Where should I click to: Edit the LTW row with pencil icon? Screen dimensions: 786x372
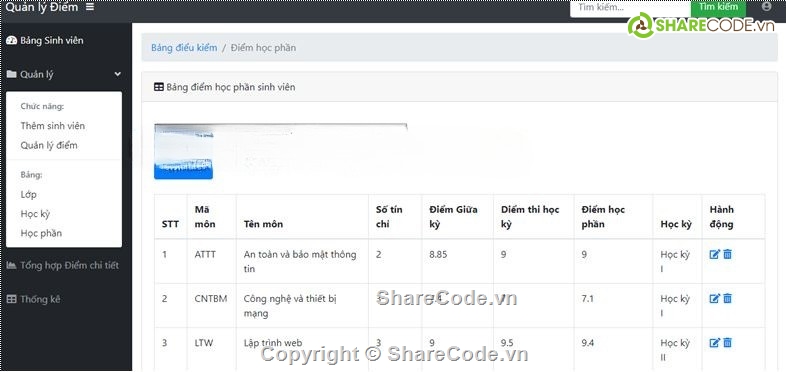point(715,343)
